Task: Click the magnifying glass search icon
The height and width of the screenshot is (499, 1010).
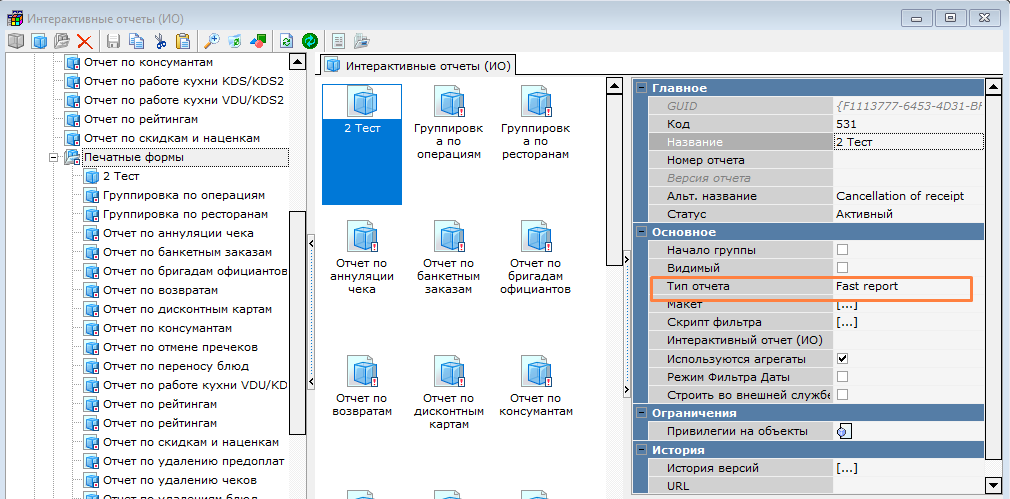Action: click(x=211, y=41)
